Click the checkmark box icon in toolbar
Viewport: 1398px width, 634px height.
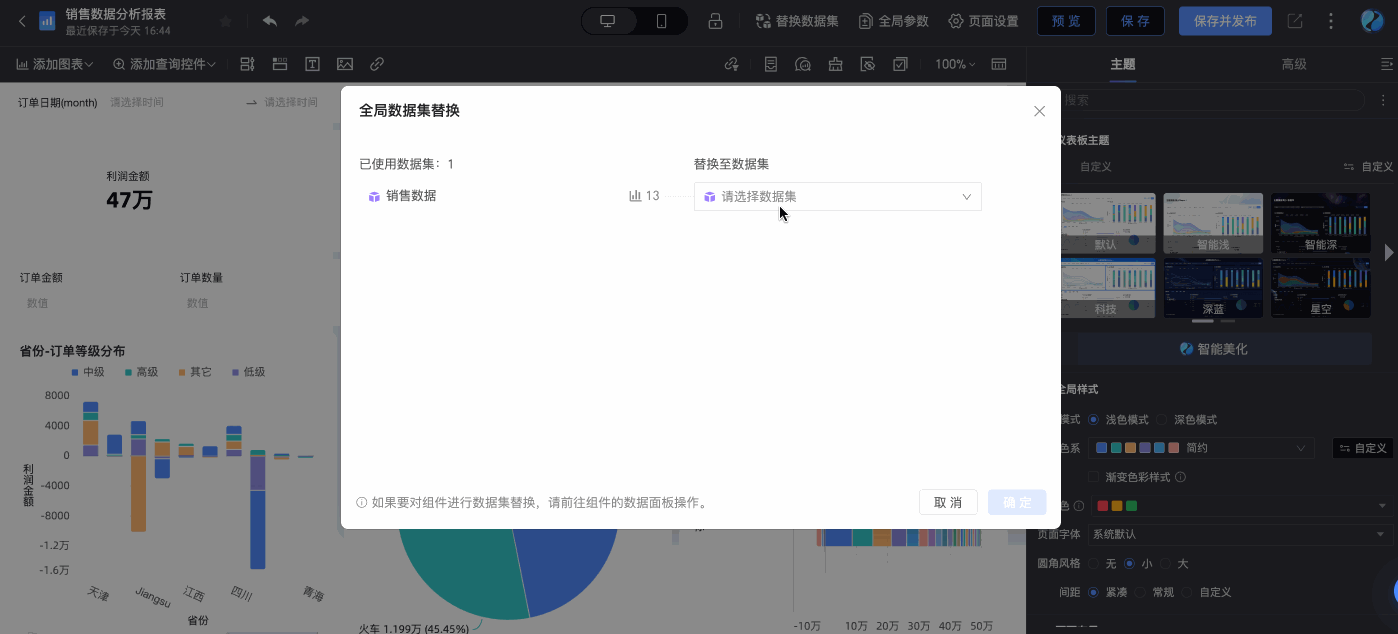click(x=900, y=64)
